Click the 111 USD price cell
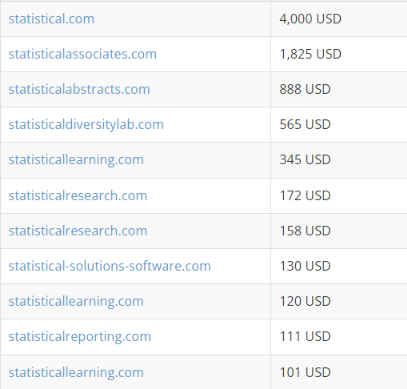This screenshot has width=407, height=389. pyautogui.click(x=339, y=337)
